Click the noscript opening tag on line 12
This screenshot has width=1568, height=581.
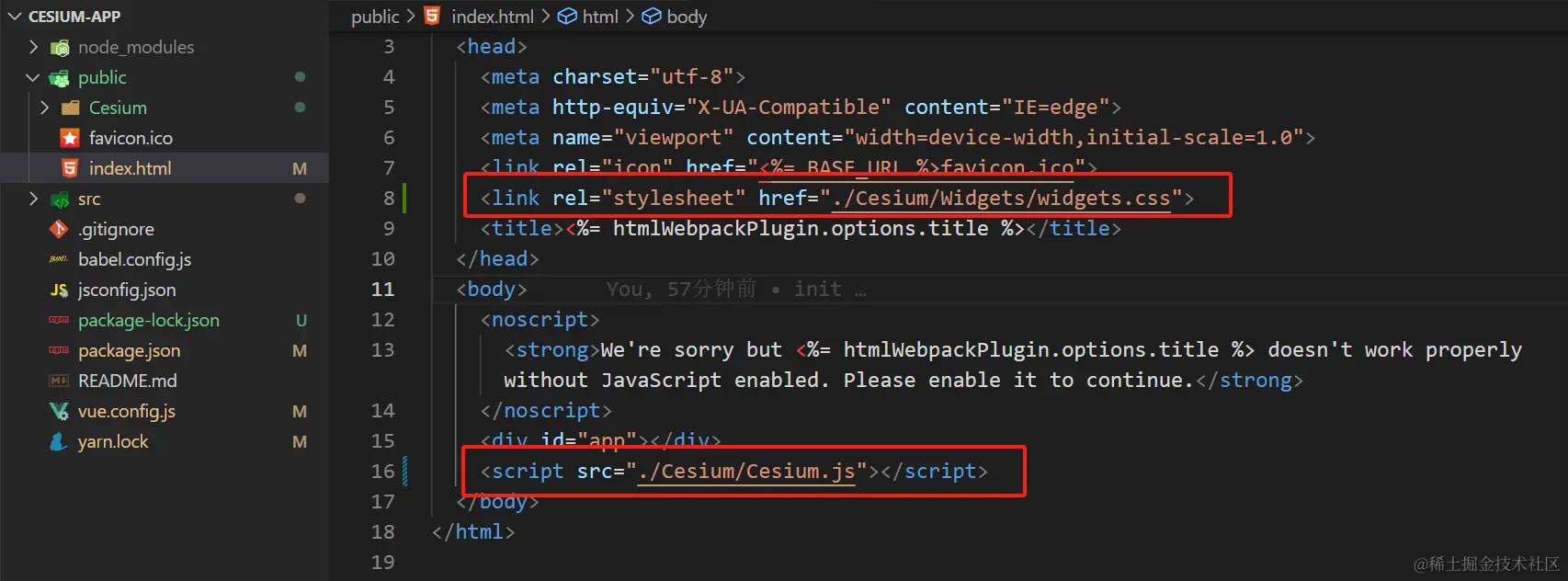click(x=540, y=320)
